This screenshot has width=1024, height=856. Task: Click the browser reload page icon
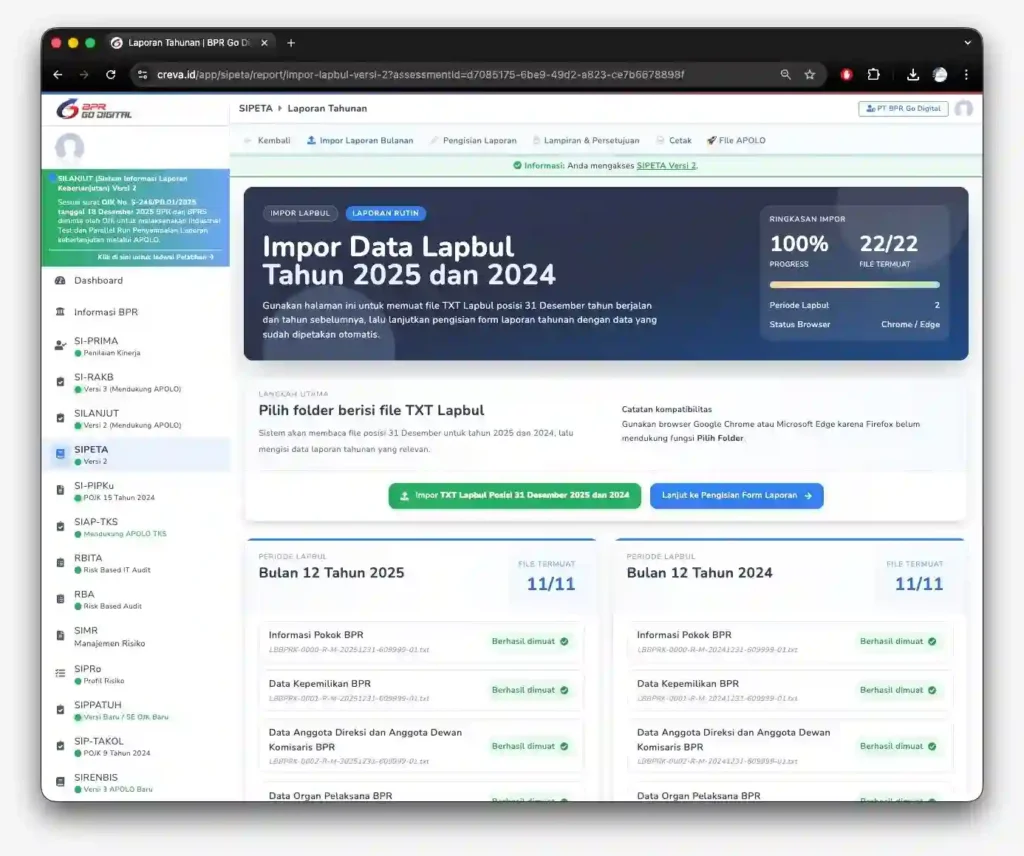110,75
